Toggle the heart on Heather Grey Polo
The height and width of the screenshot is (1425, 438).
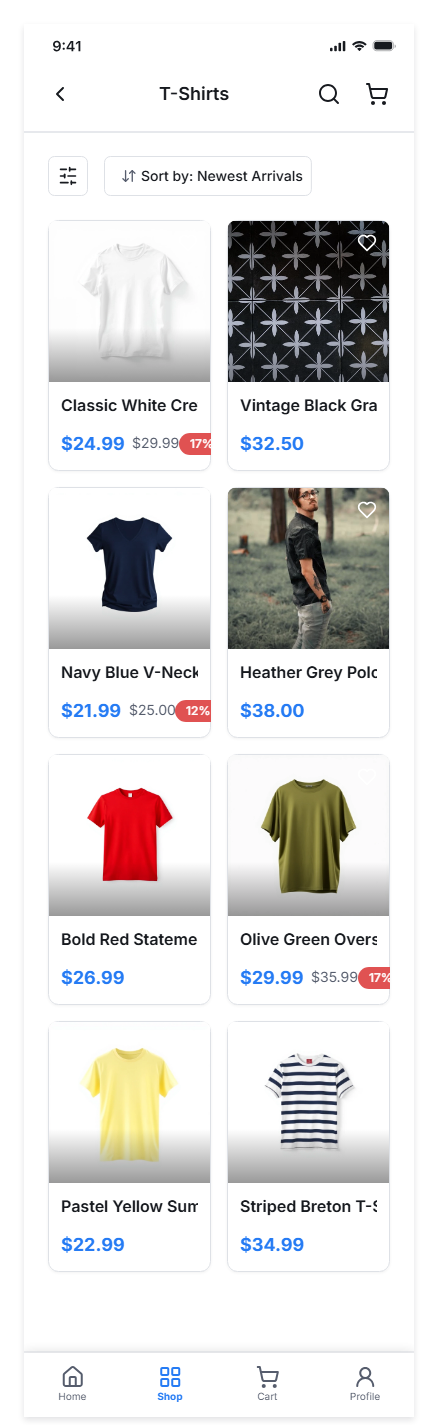pos(367,509)
